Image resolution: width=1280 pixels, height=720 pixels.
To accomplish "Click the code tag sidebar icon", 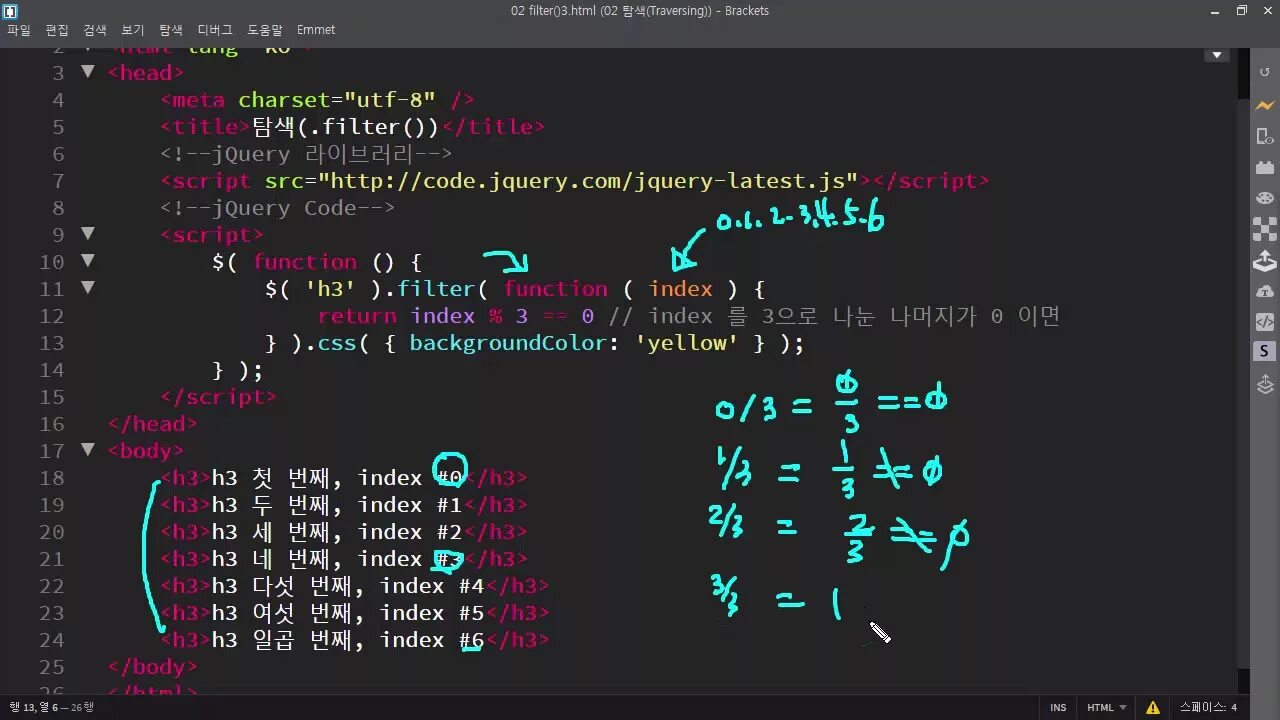I will (x=1265, y=322).
